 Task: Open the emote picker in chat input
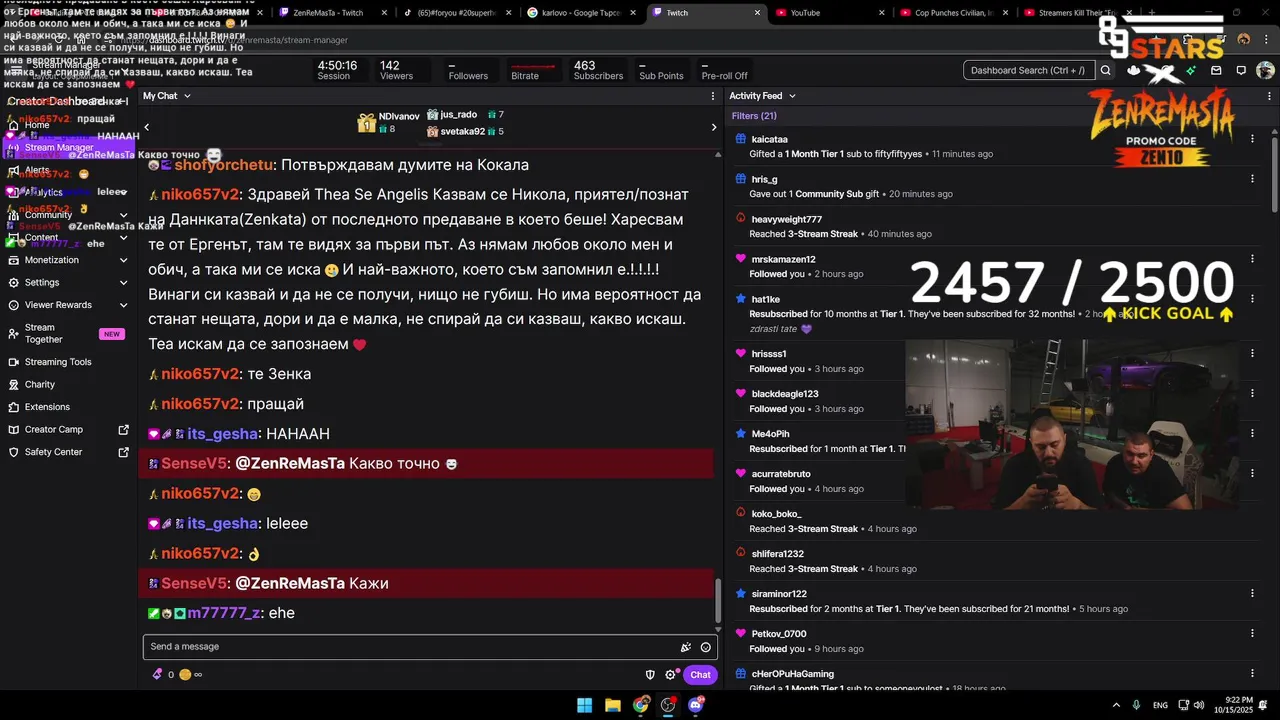click(x=706, y=647)
